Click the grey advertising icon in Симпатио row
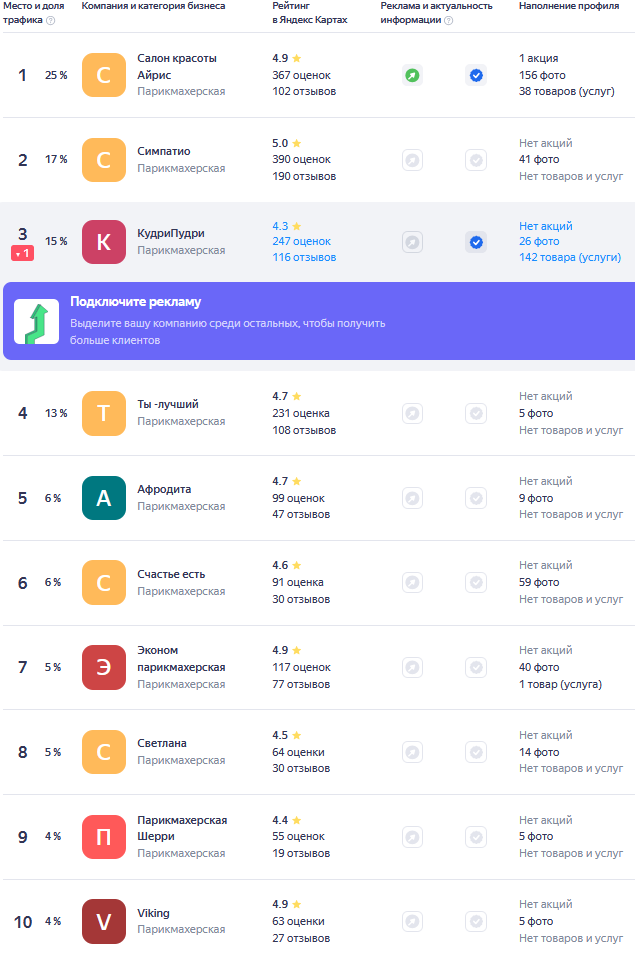 click(x=412, y=160)
